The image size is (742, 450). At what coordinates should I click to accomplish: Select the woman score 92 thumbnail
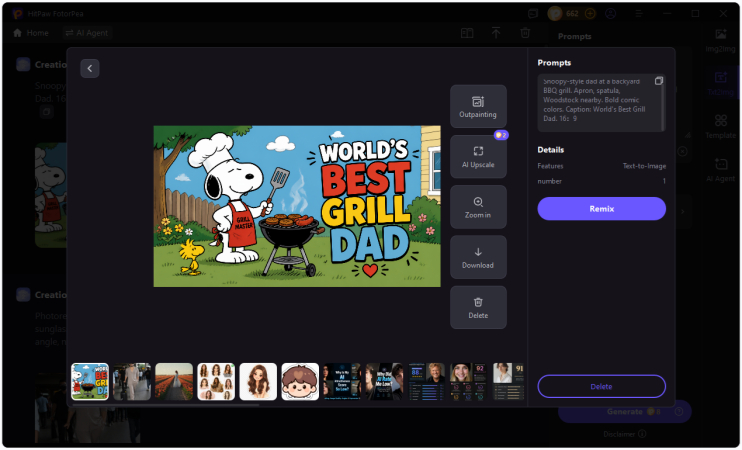(x=468, y=382)
